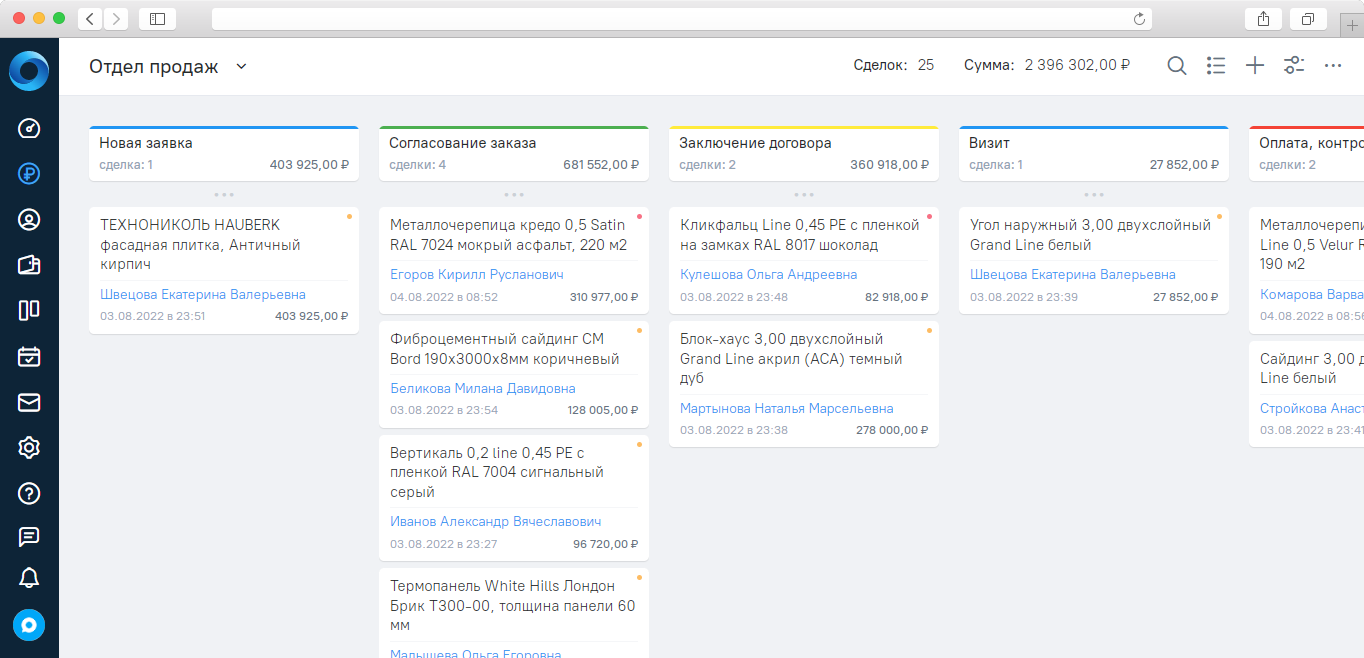
Task: Open the calendar sidebar icon
Action: point(28,357)
